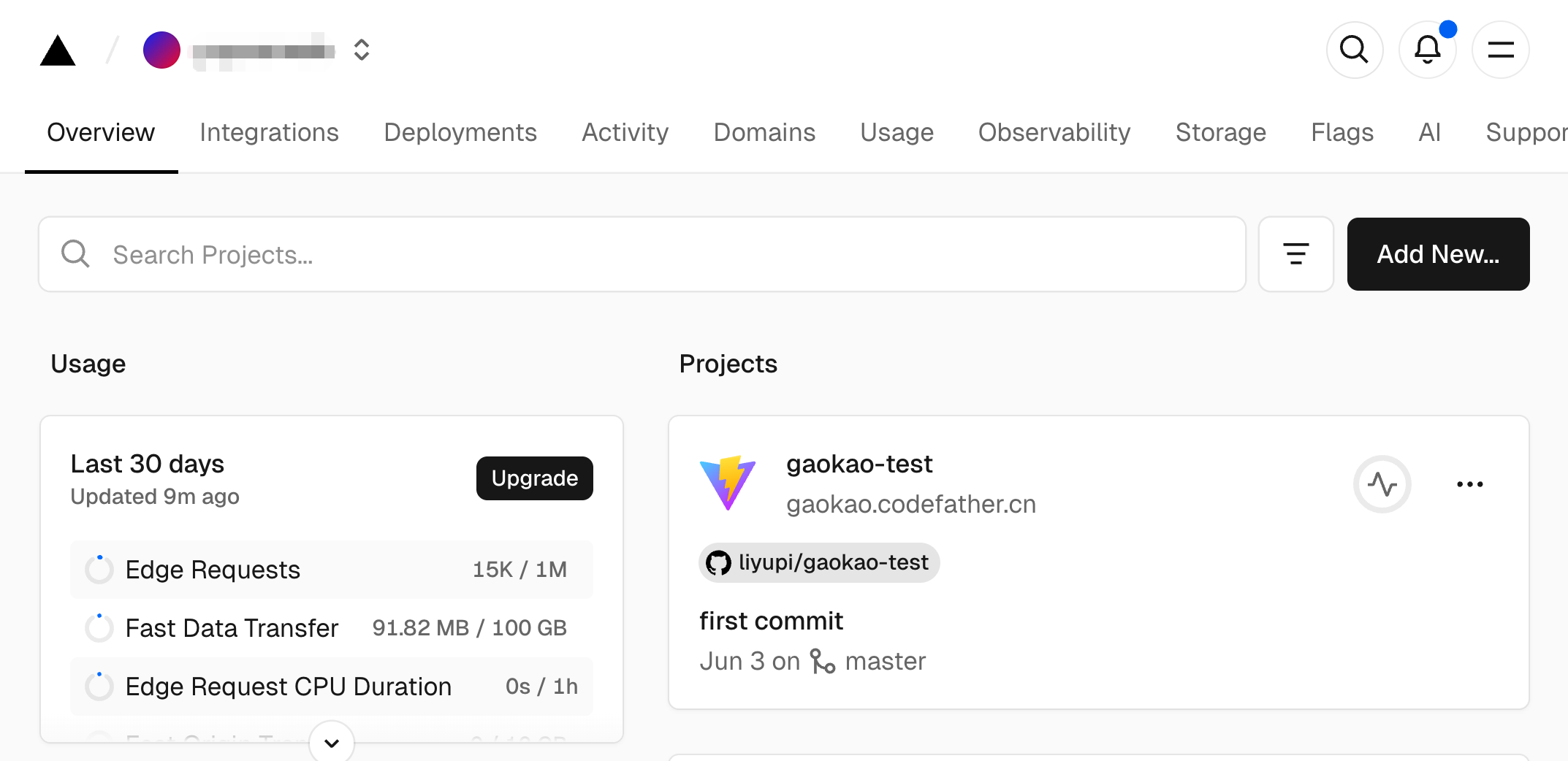Go to the Observability tab

pos(1054,132)
